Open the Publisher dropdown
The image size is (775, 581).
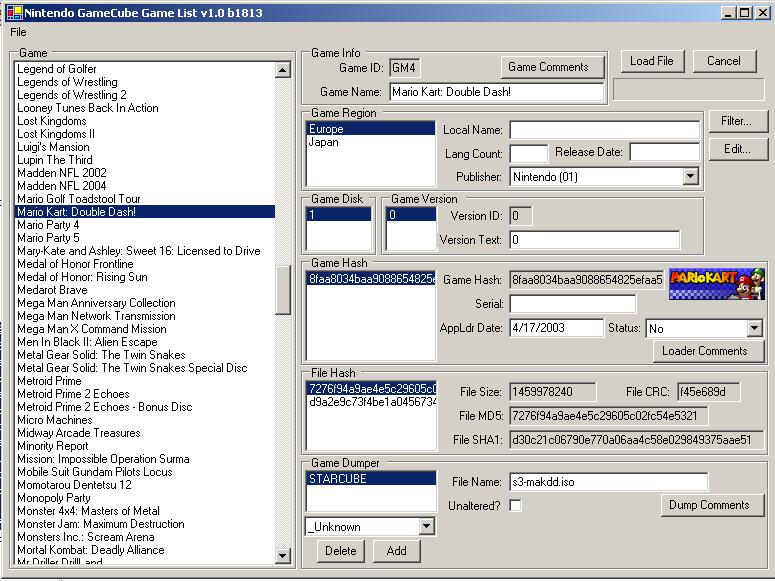[690, 177]
